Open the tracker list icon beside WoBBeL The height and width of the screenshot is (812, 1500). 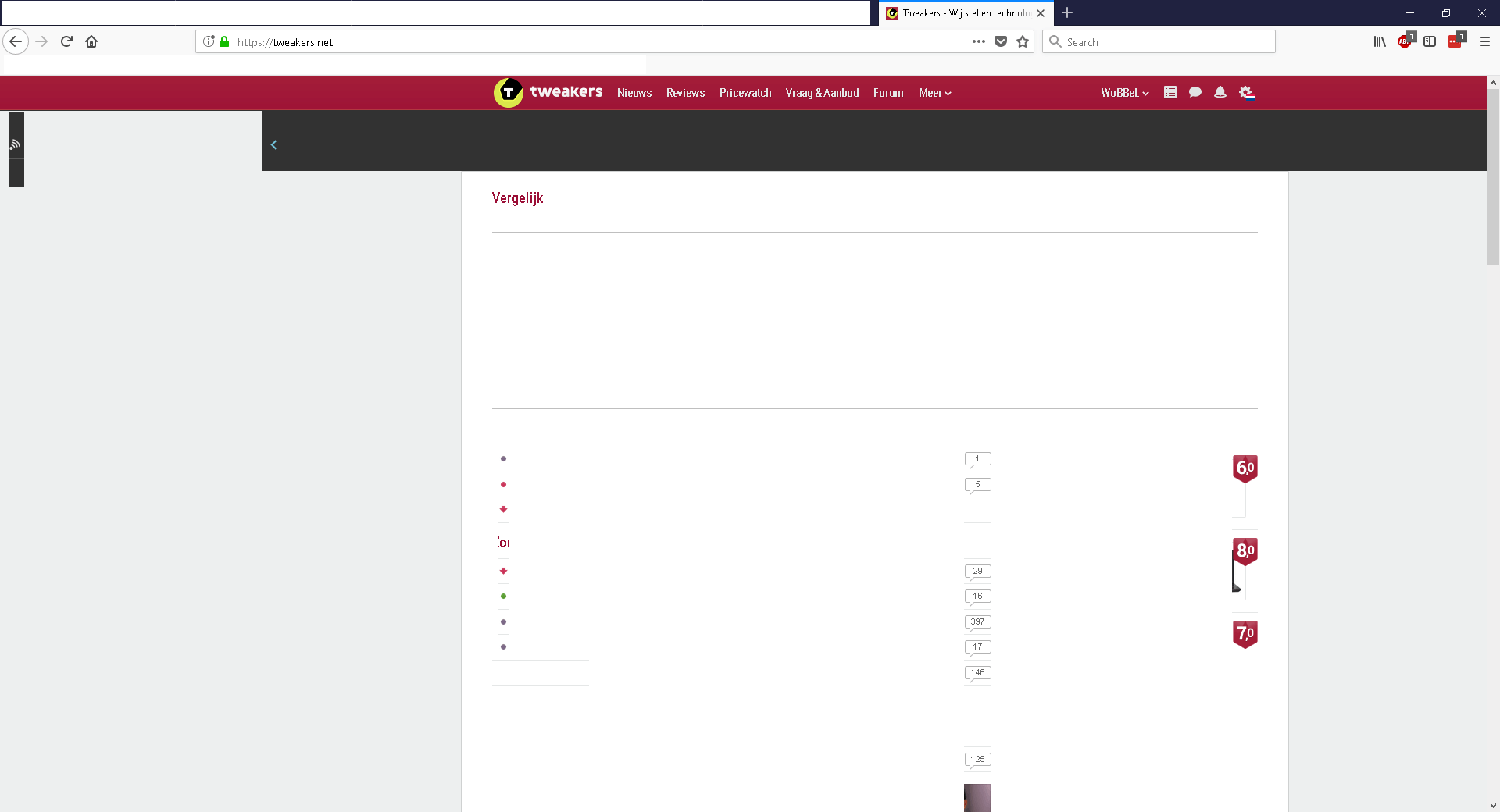pos(1170,92)
